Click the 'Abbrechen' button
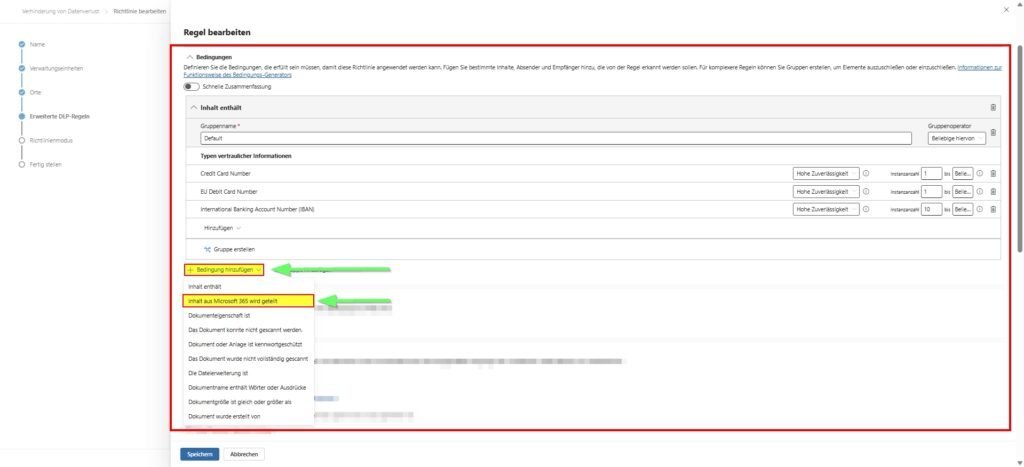The height and width of the screenshot is (467, 1024). pyautogui.click(x=244, y=454)
